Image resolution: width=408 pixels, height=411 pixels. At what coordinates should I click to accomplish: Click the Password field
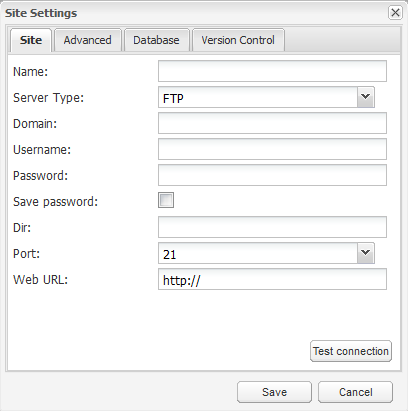point(272,175)
